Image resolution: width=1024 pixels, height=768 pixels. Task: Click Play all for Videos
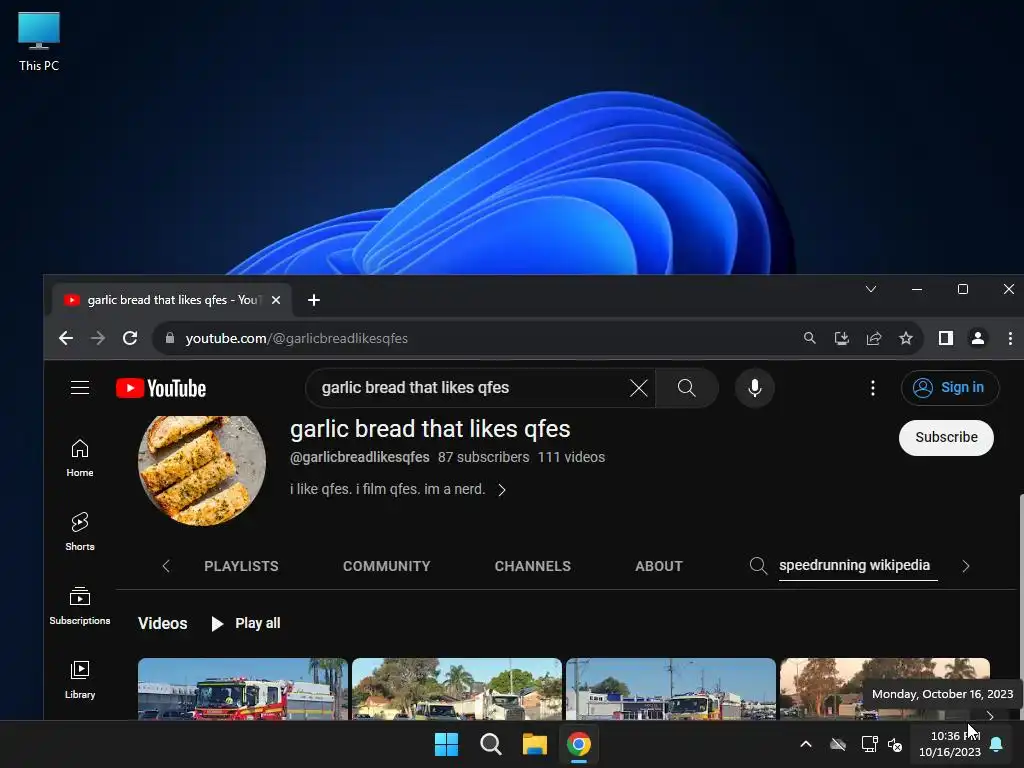(x=246, y=624)
